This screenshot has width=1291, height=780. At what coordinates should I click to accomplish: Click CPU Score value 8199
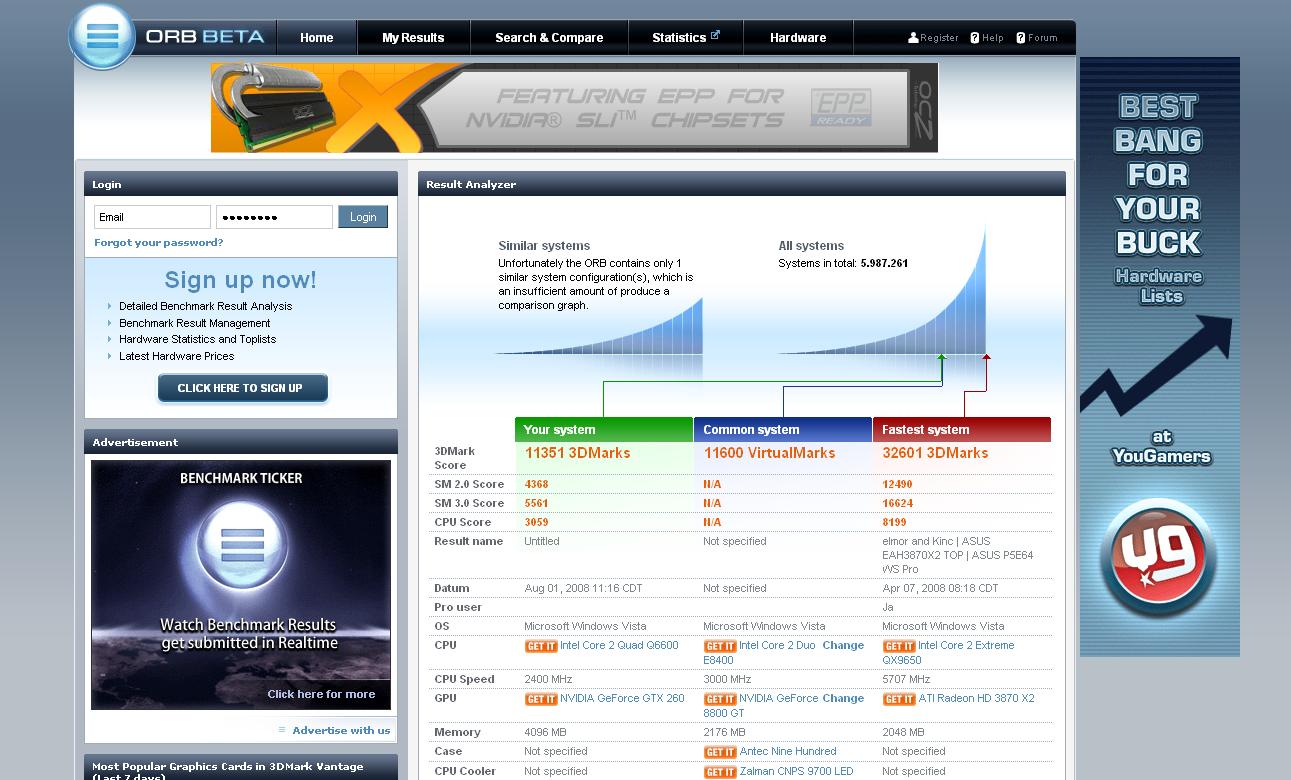click(894, 522)
